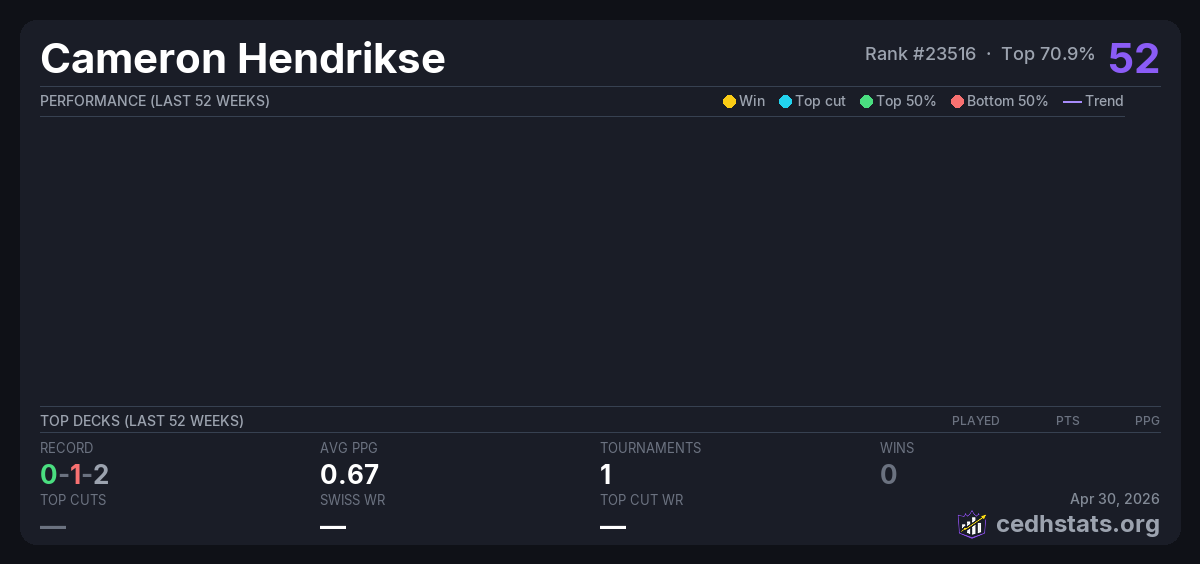Click the 0-1-2 record value
The height and width of the screenshot is (564, 1200).
point(74,474)
